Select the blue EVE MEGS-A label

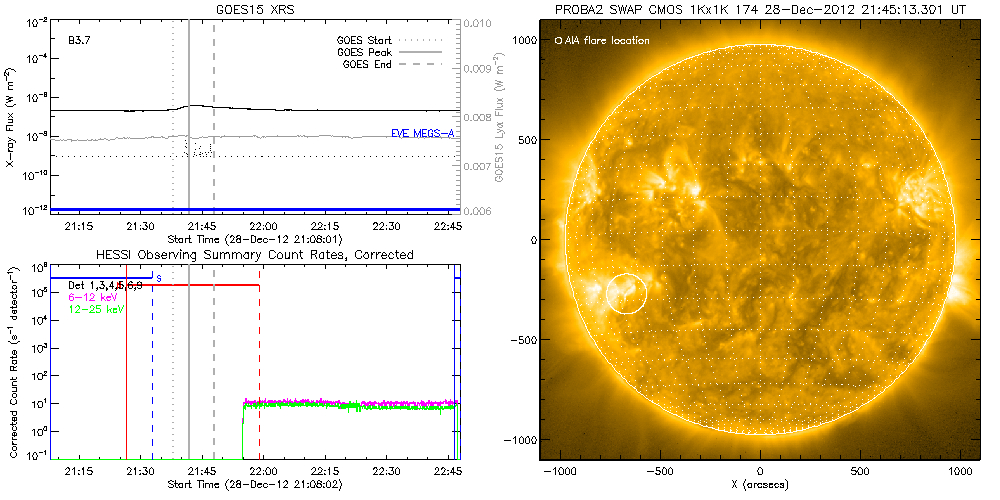422,133
